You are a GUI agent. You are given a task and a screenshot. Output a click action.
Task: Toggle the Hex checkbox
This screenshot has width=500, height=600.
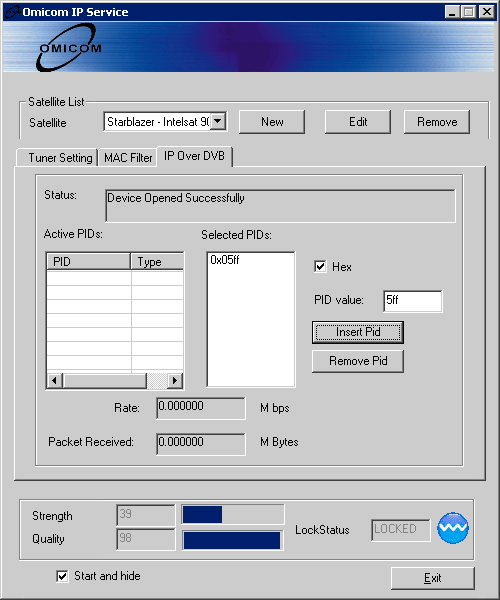click(x=320, y=266)
